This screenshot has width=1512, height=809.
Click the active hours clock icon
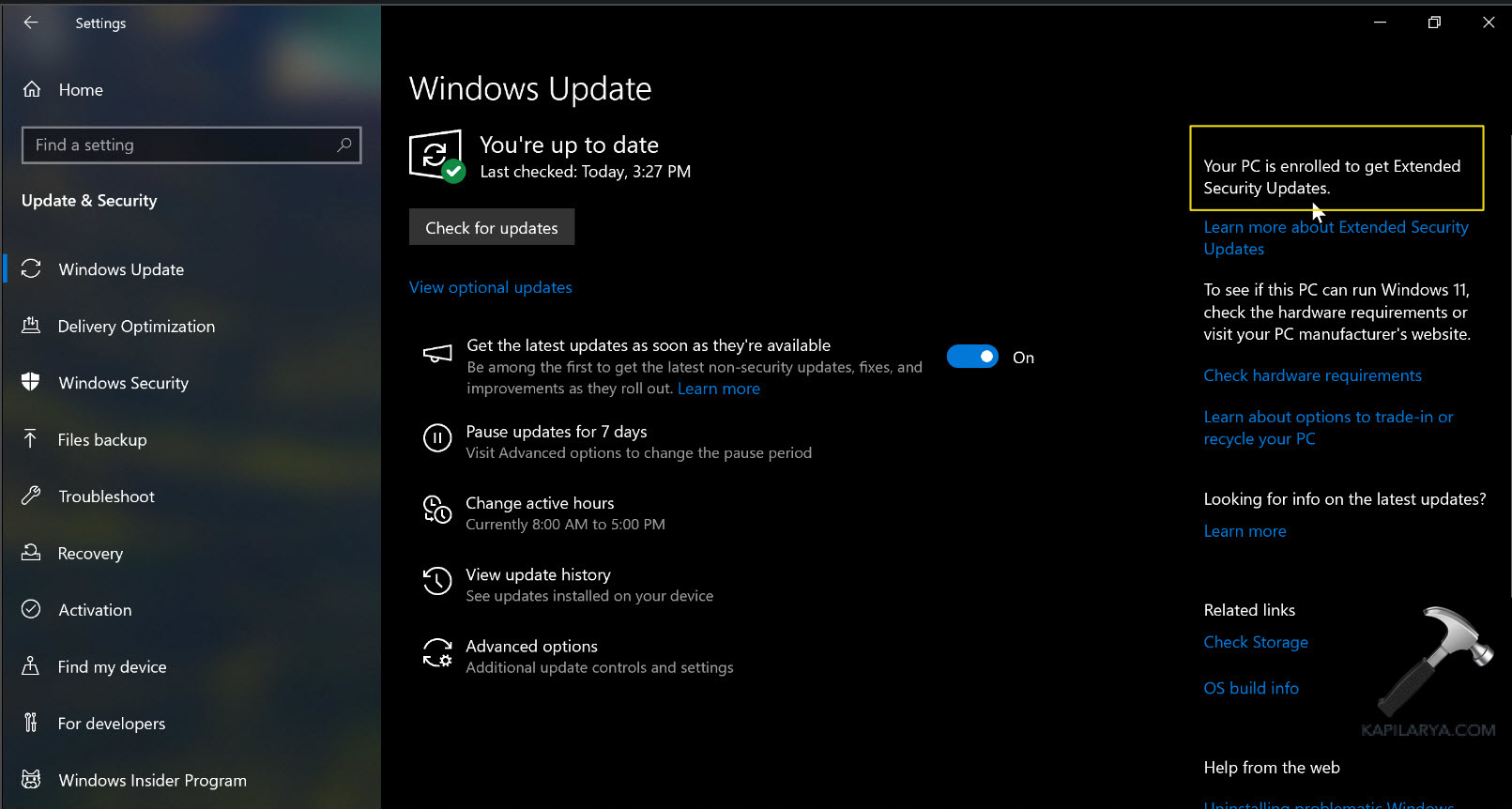pos(437,510)
